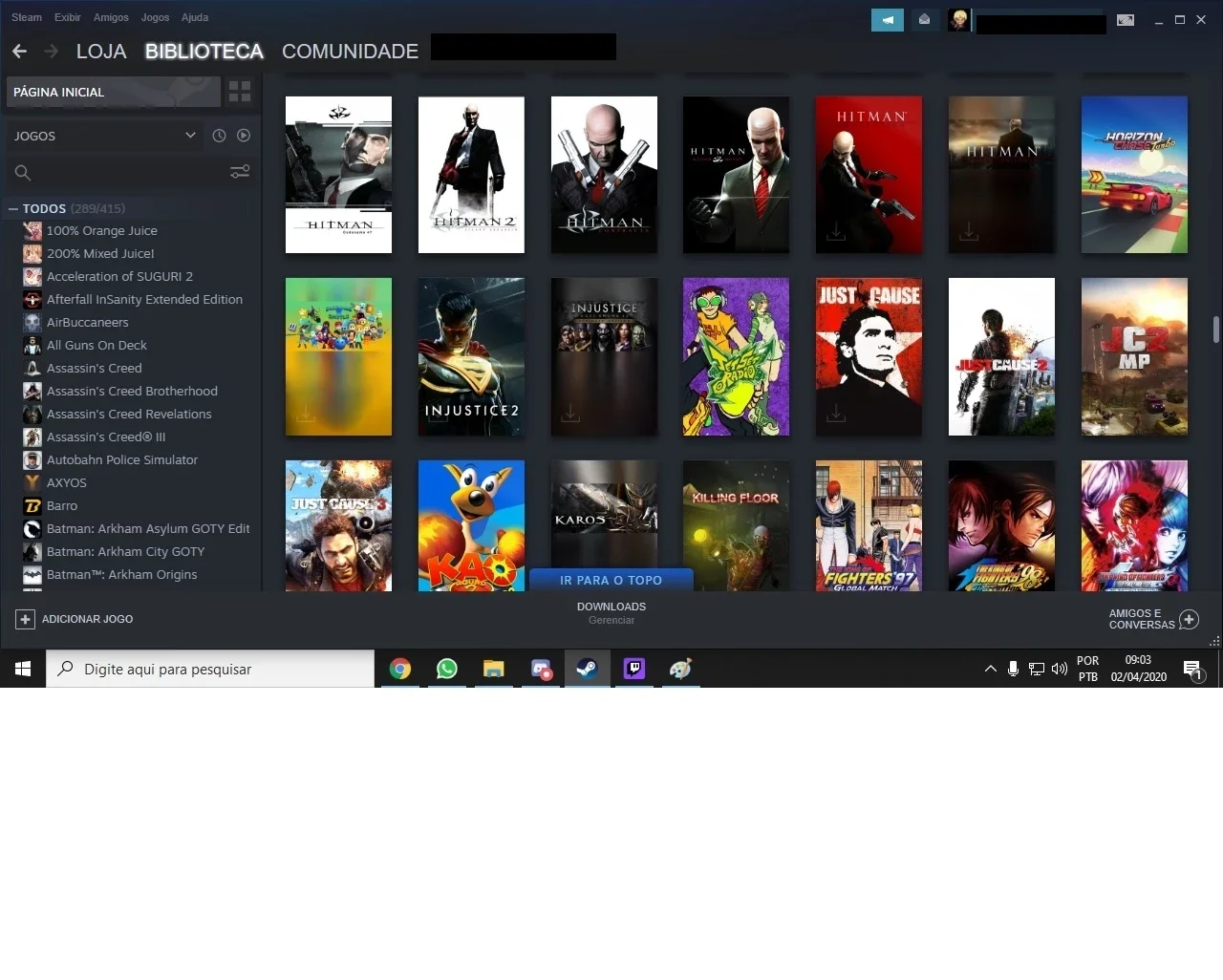Switch to the COMUNIDADE tab
Image resolution: width=1223 pixels, height=980 pixels.
pyautogui.click(x=350, y=52)
